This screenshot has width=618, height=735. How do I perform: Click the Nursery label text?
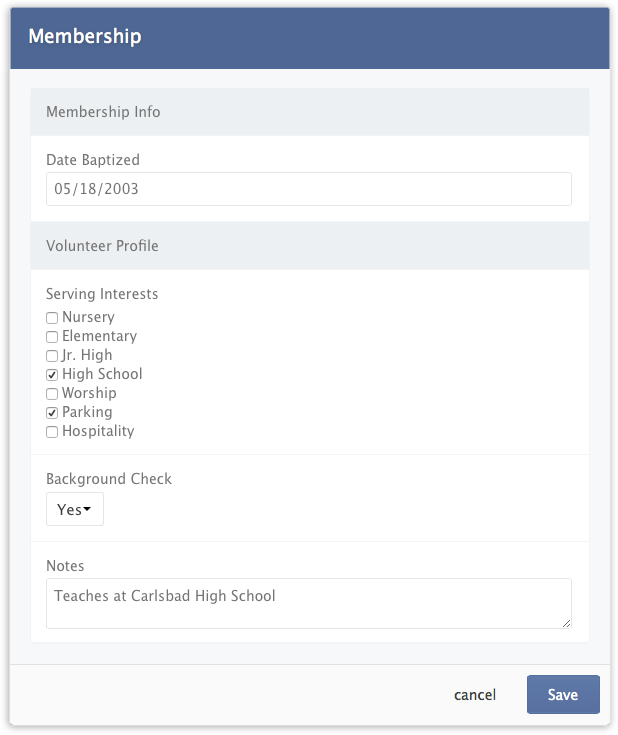(x=88, y=317)
